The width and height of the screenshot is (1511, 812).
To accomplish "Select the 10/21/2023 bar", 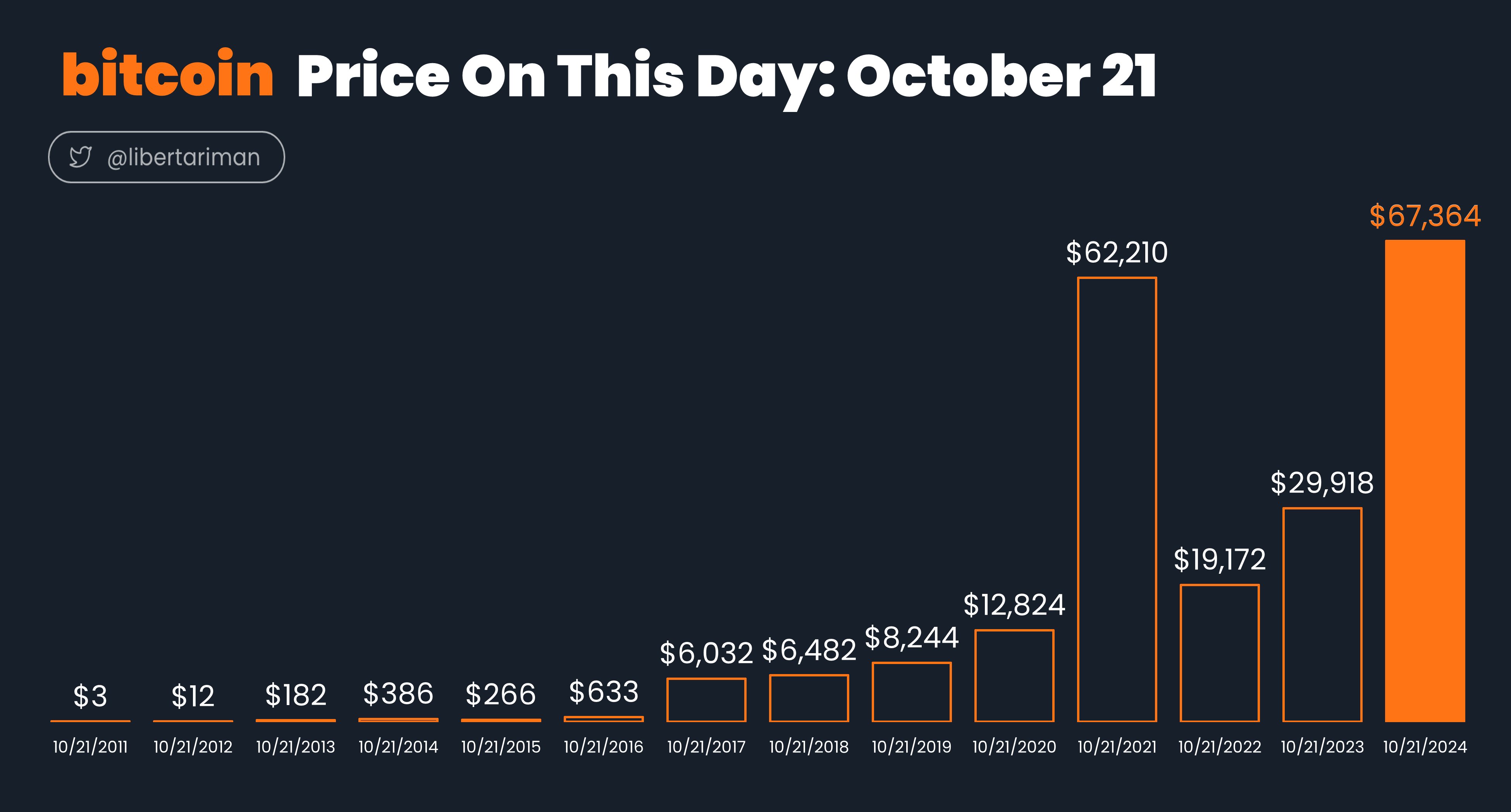I will pos(1322,615).
